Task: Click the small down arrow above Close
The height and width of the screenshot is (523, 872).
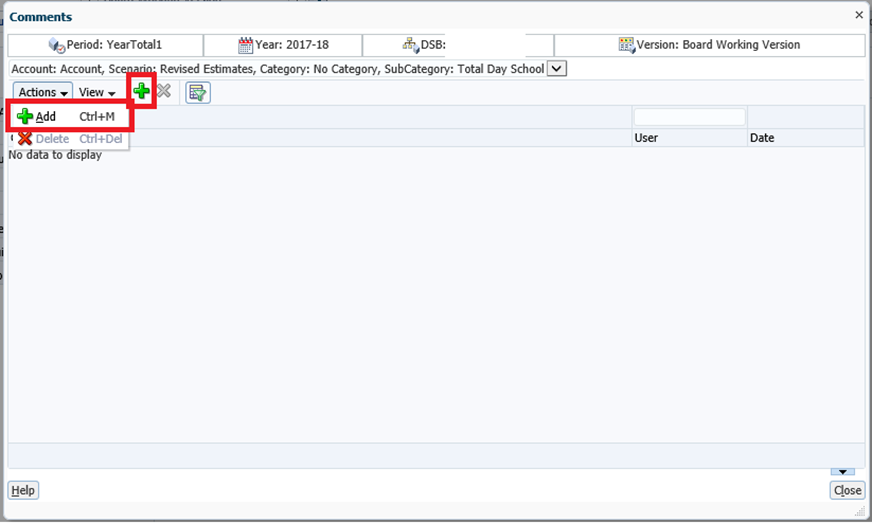Action: point(842,471)
